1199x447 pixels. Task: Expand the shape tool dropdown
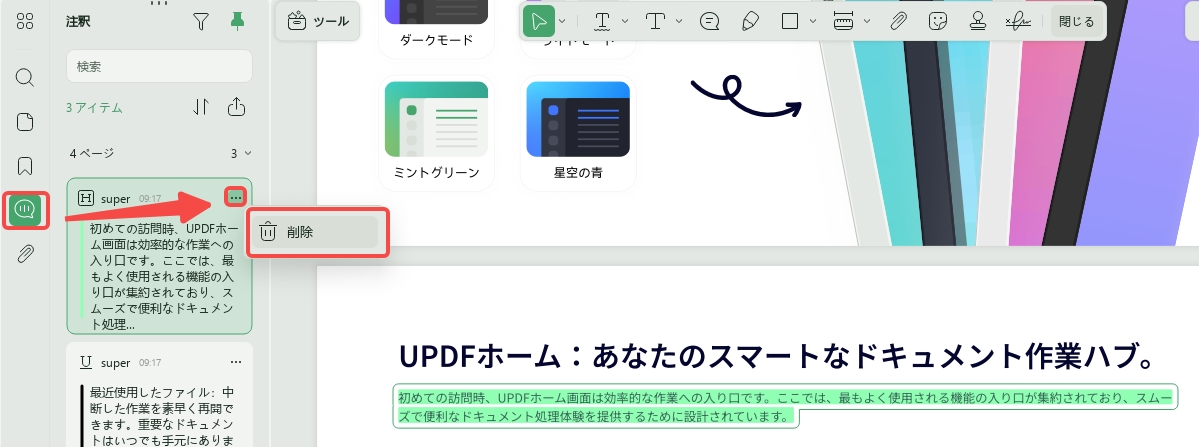[813, 21]
